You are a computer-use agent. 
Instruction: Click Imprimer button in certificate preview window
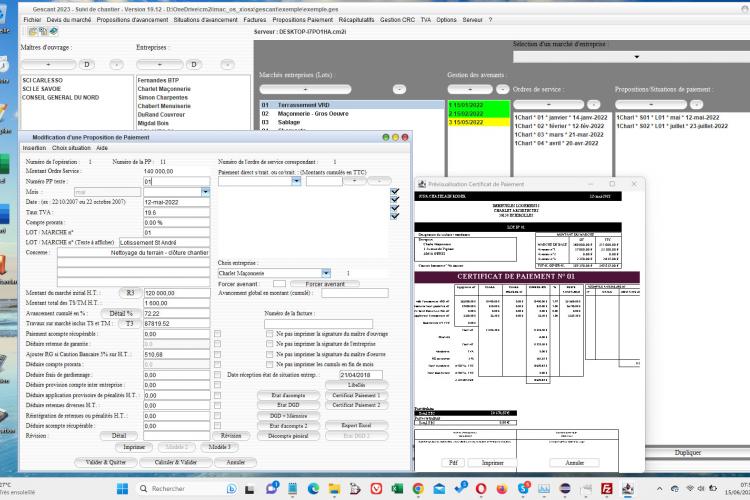click(492, 463)
